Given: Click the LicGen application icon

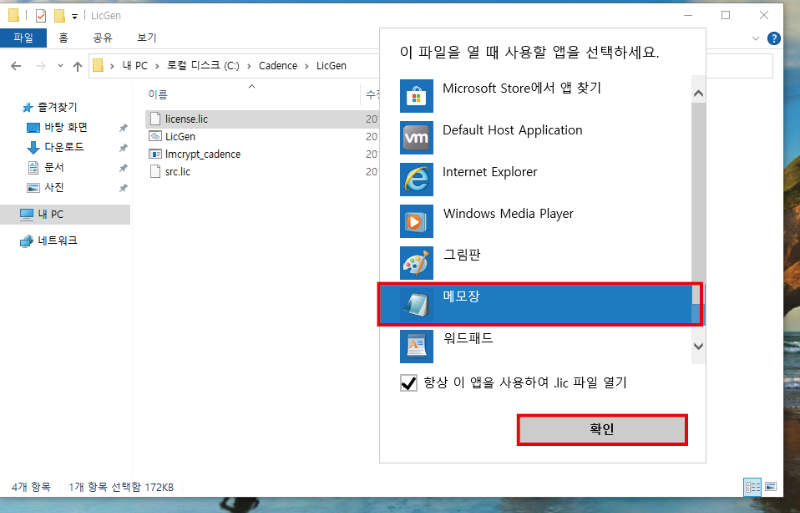Looking at the screenshot, I should pos(155,136).
